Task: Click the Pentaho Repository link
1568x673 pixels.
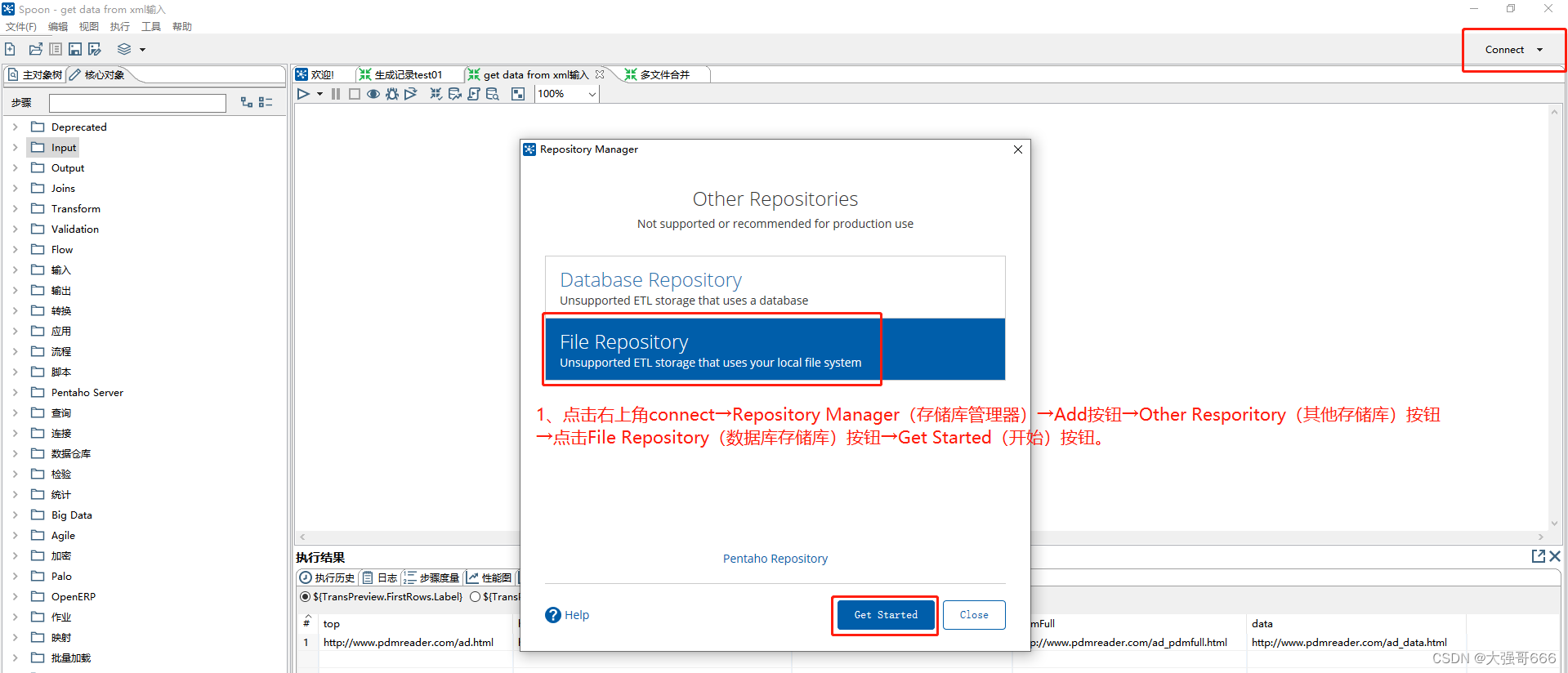Action: coord(775,559)
